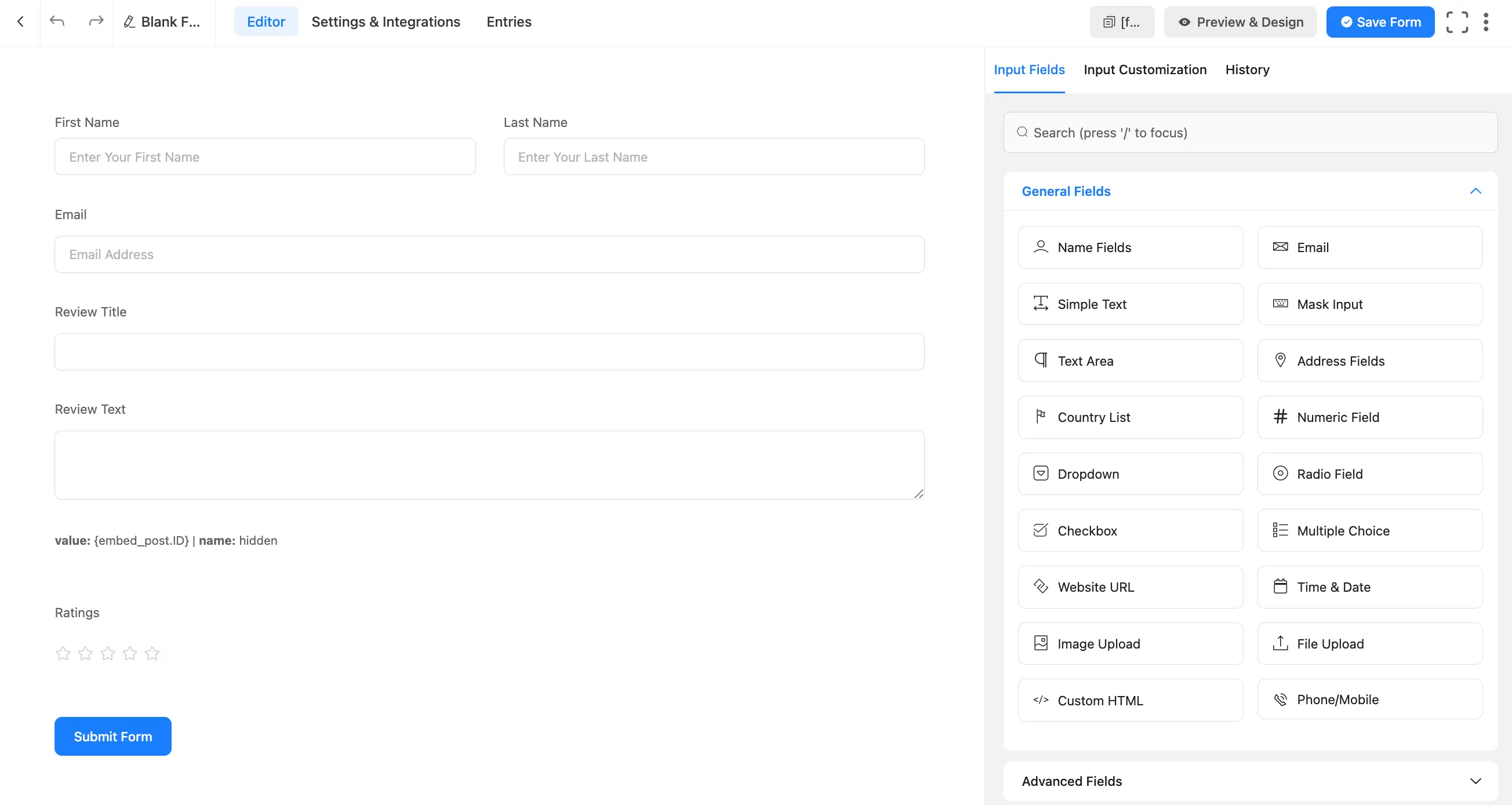Open Preview & Design
1512x805 pixels.
coord(1240,21)
